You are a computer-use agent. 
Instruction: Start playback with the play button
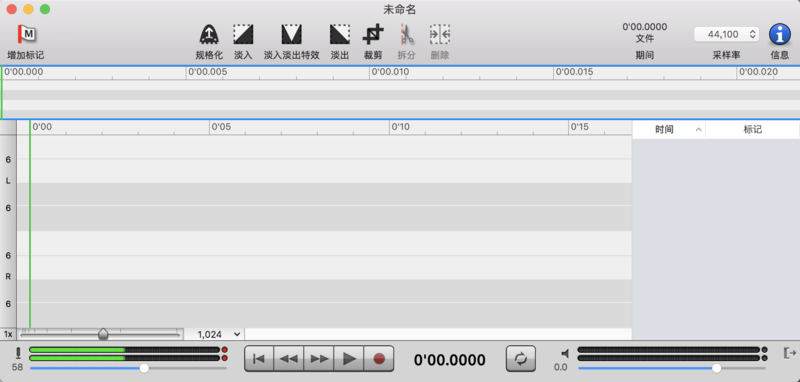coord(349,359)
